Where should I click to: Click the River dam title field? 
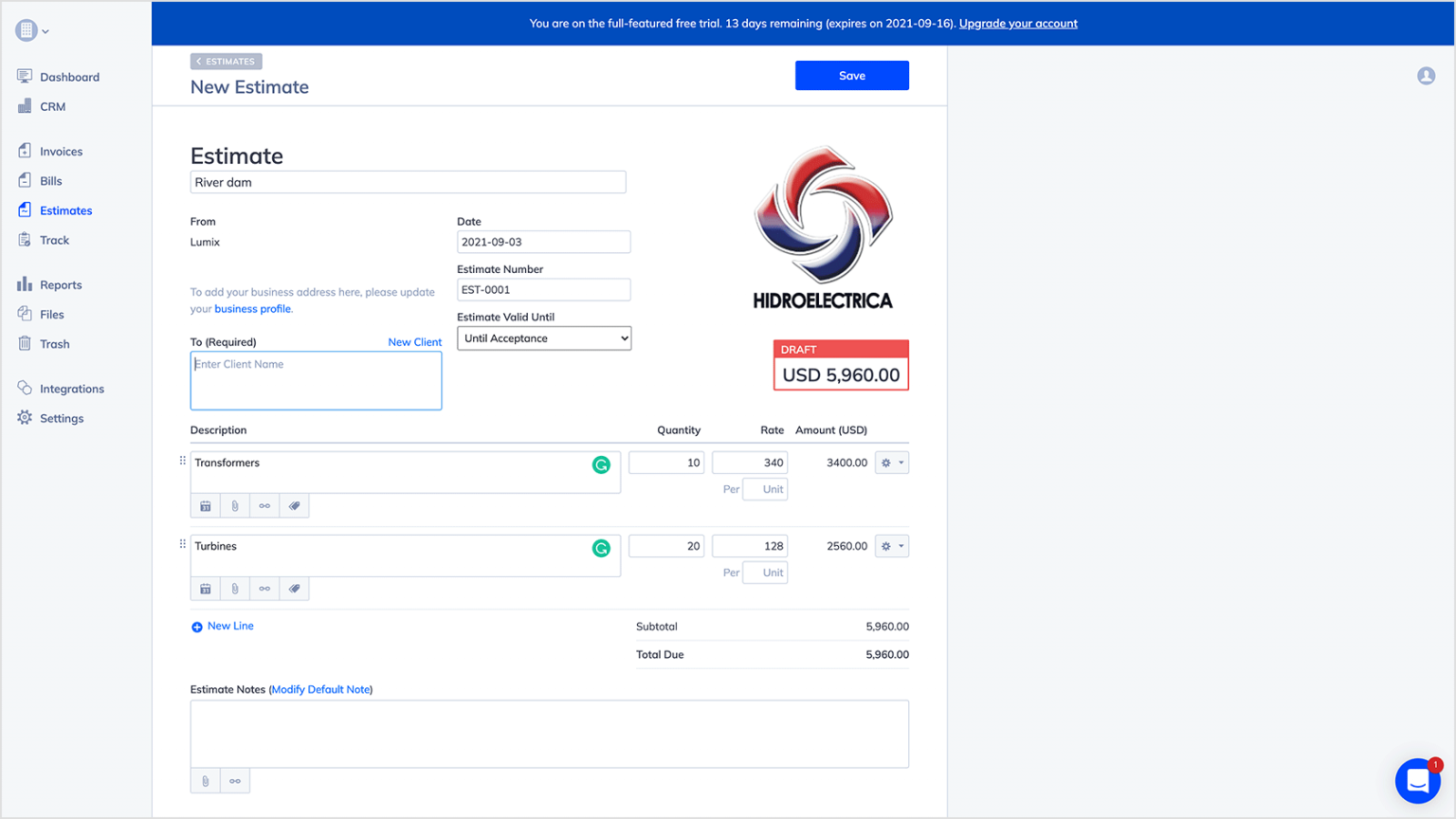coord(408,181)
